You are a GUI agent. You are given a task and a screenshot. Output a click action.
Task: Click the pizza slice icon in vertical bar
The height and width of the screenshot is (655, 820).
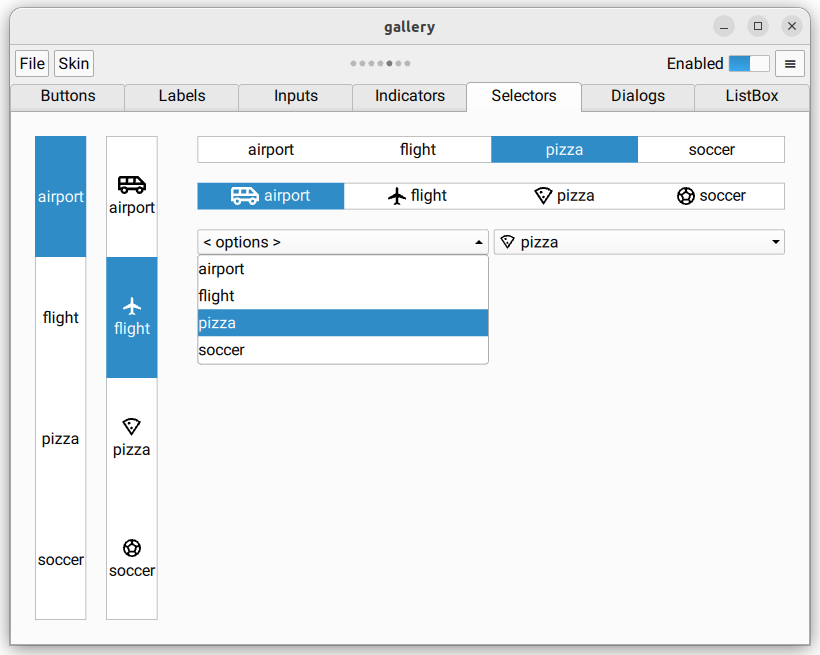click(131, 426)
